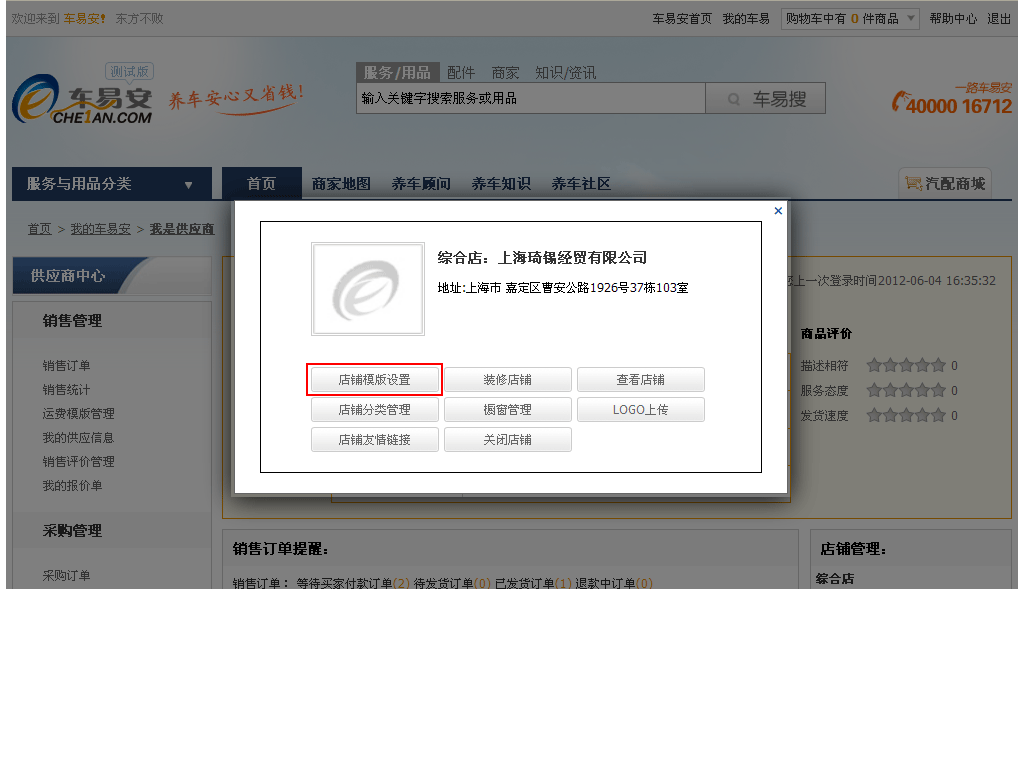The width and height of the screenshot is (1023, 778).
Task: Open 我的报价单 in the sidebar
Action: [72, 486]
